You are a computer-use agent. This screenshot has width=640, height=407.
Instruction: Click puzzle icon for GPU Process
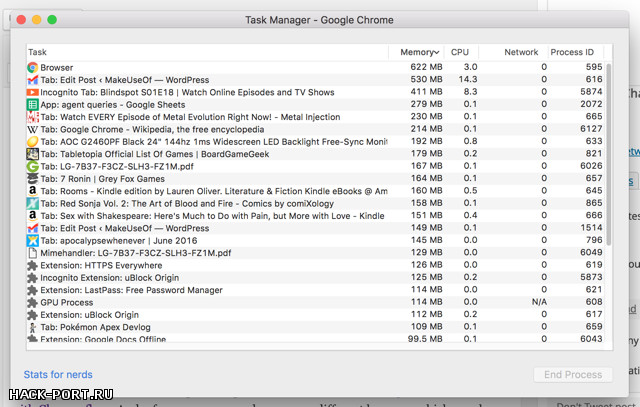click(x=32, y=302)
